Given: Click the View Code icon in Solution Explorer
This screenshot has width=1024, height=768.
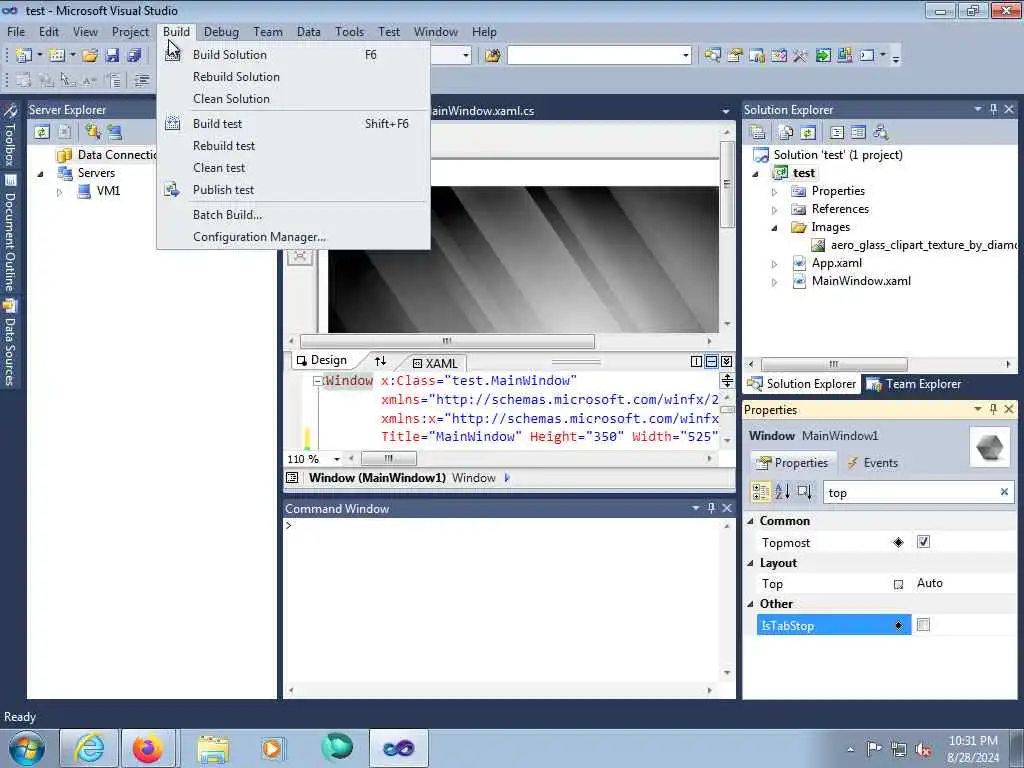Looking at the screenshot, I should point(837,133).
